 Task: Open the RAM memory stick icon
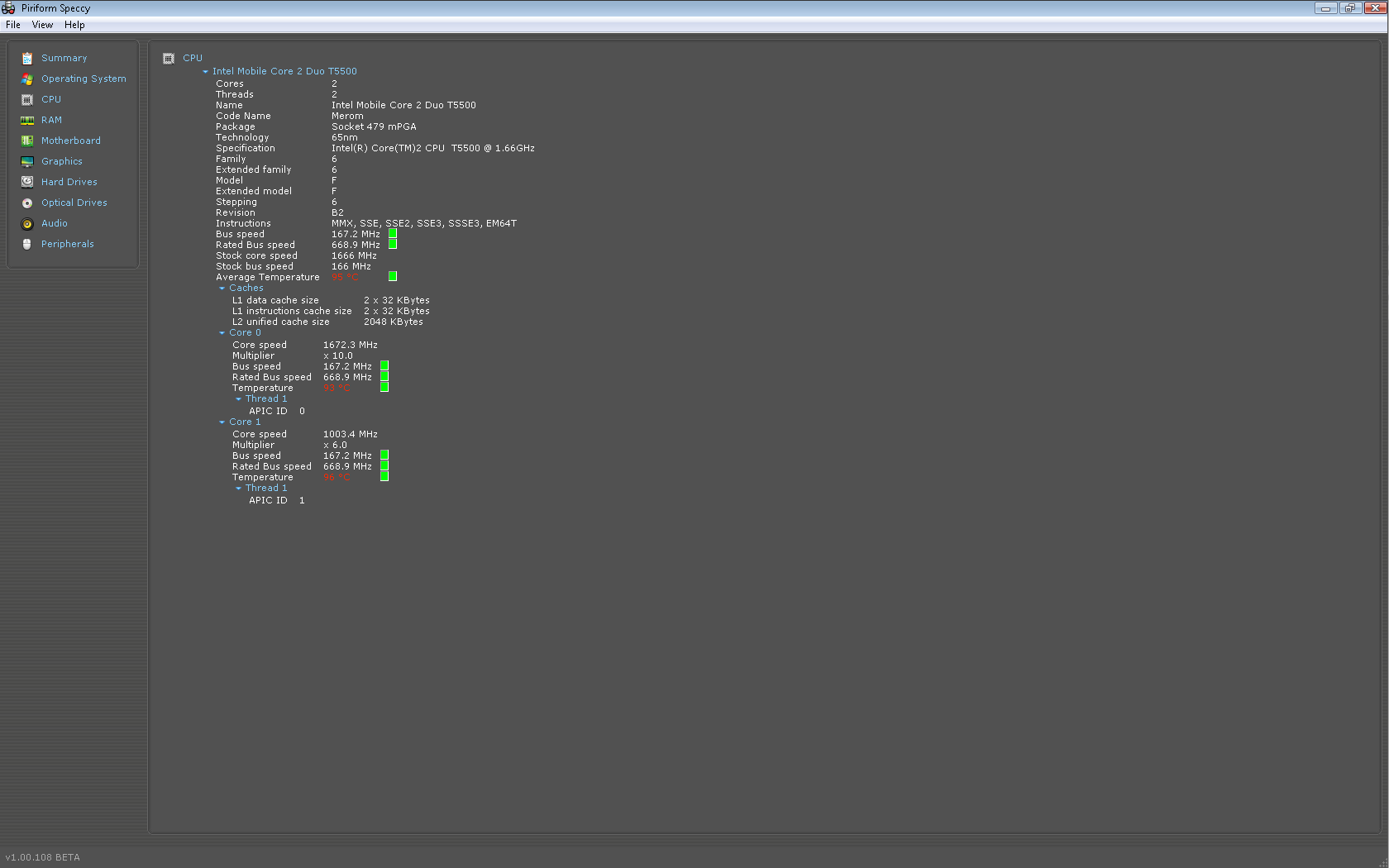point(27,120)
